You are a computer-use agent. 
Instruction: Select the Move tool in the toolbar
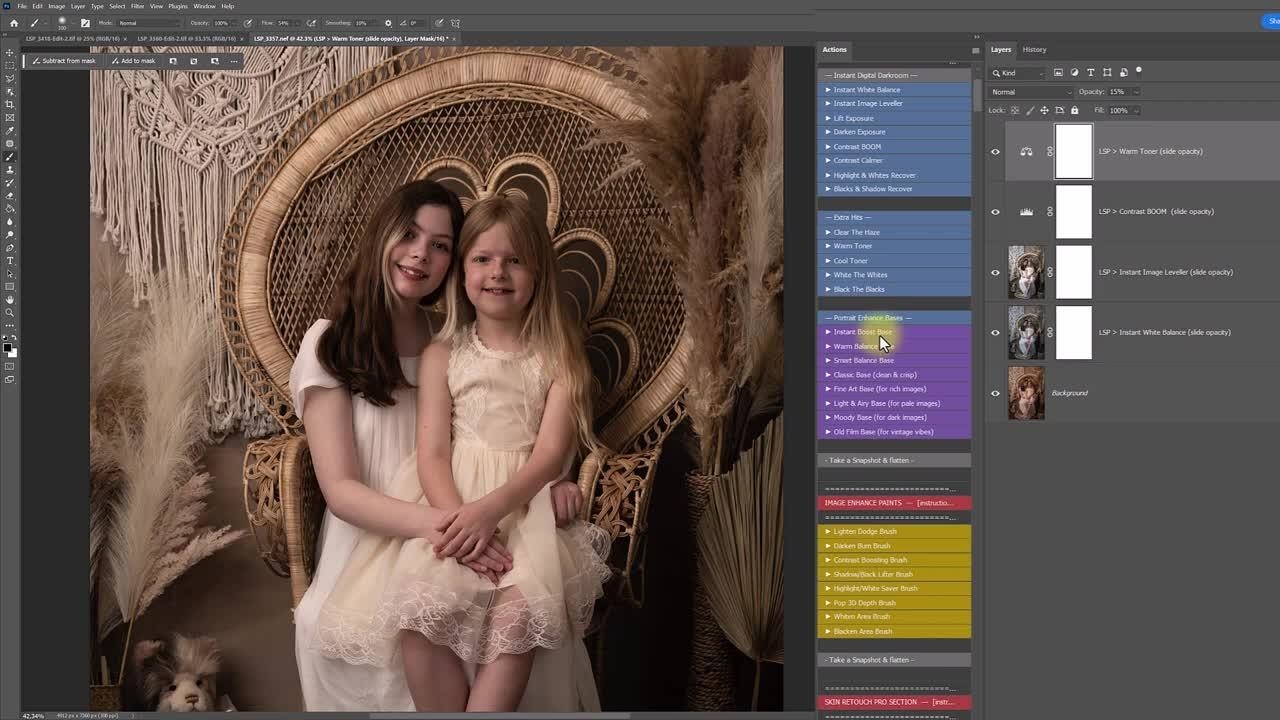(10, 52)
